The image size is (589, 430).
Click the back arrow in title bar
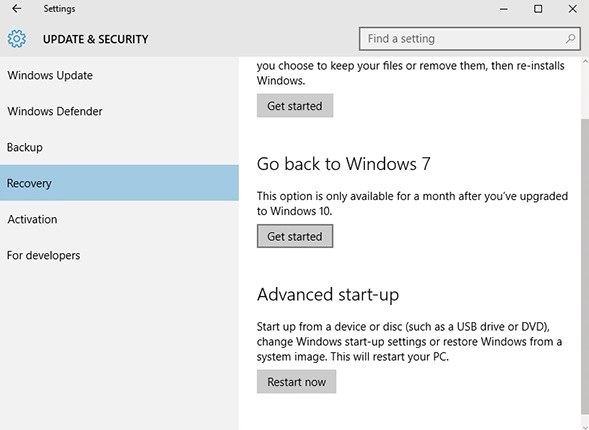(x=17, y=8)
